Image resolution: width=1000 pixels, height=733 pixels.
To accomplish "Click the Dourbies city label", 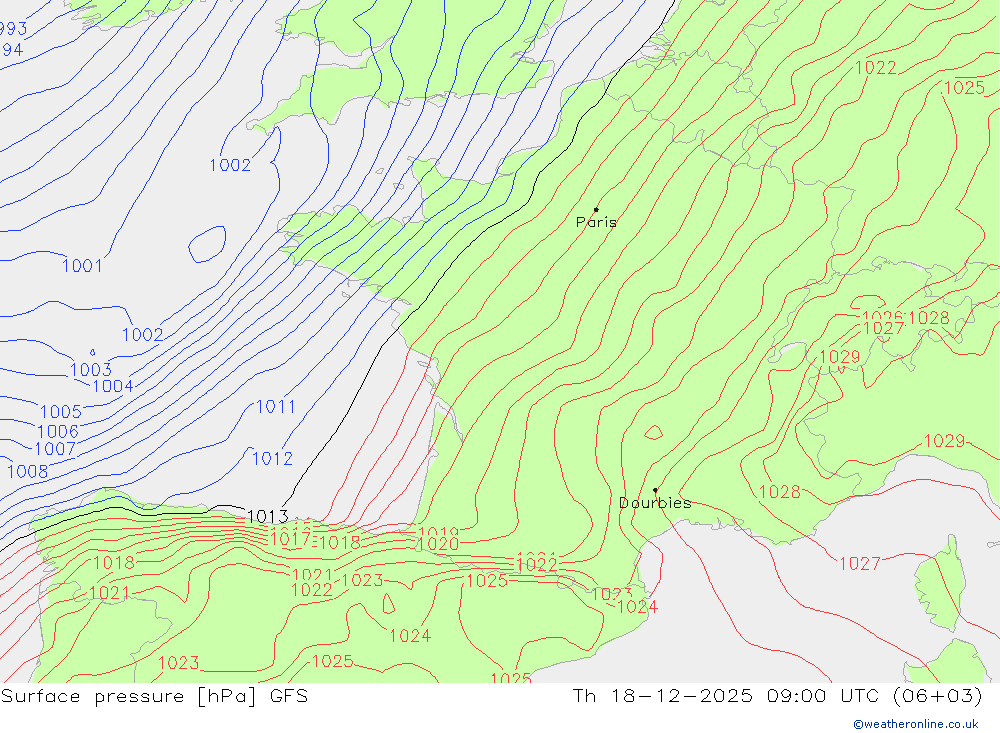I will pyautogui.click(x=655, y=503).
